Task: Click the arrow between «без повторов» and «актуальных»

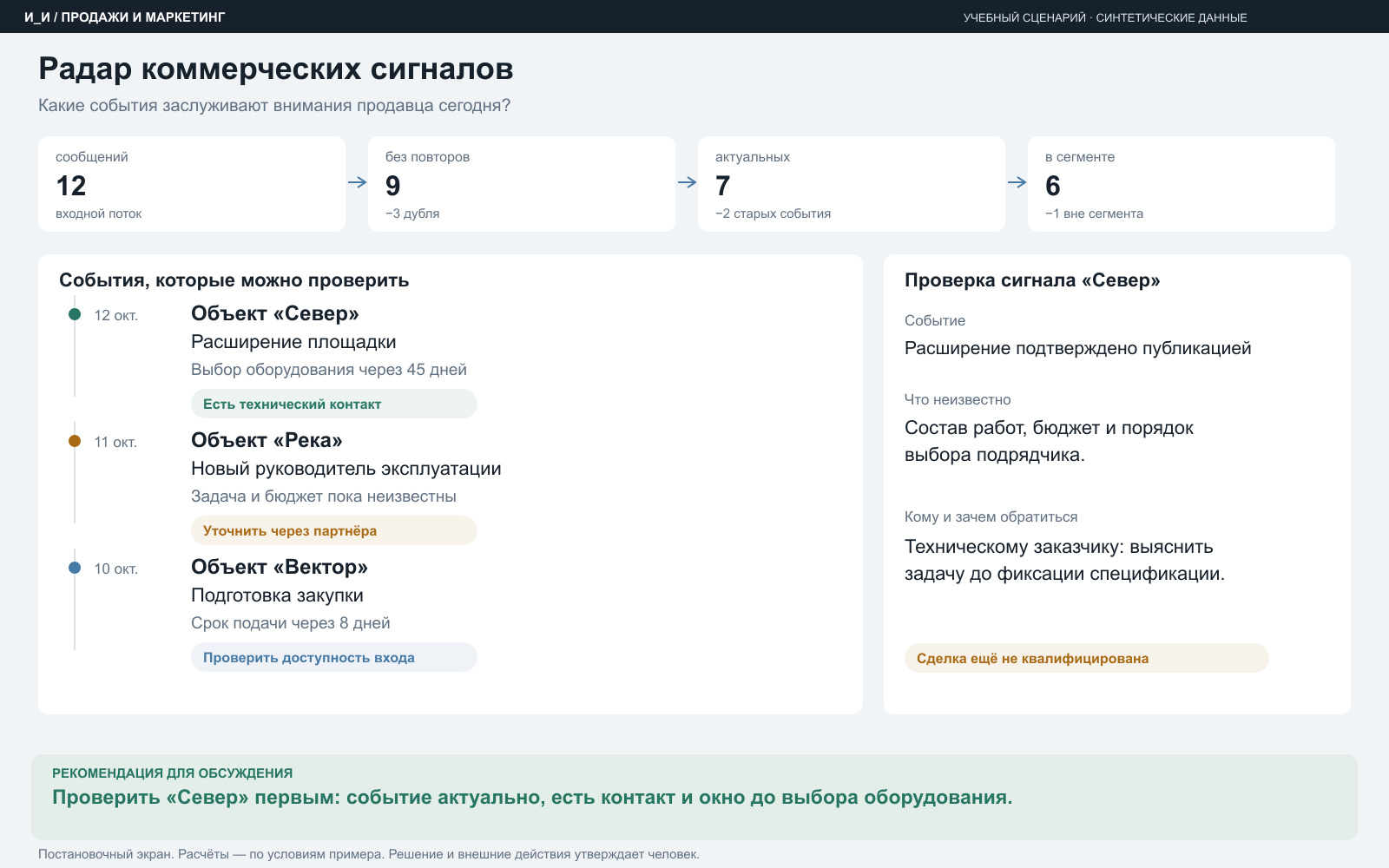Action: (x=687, y=182)
